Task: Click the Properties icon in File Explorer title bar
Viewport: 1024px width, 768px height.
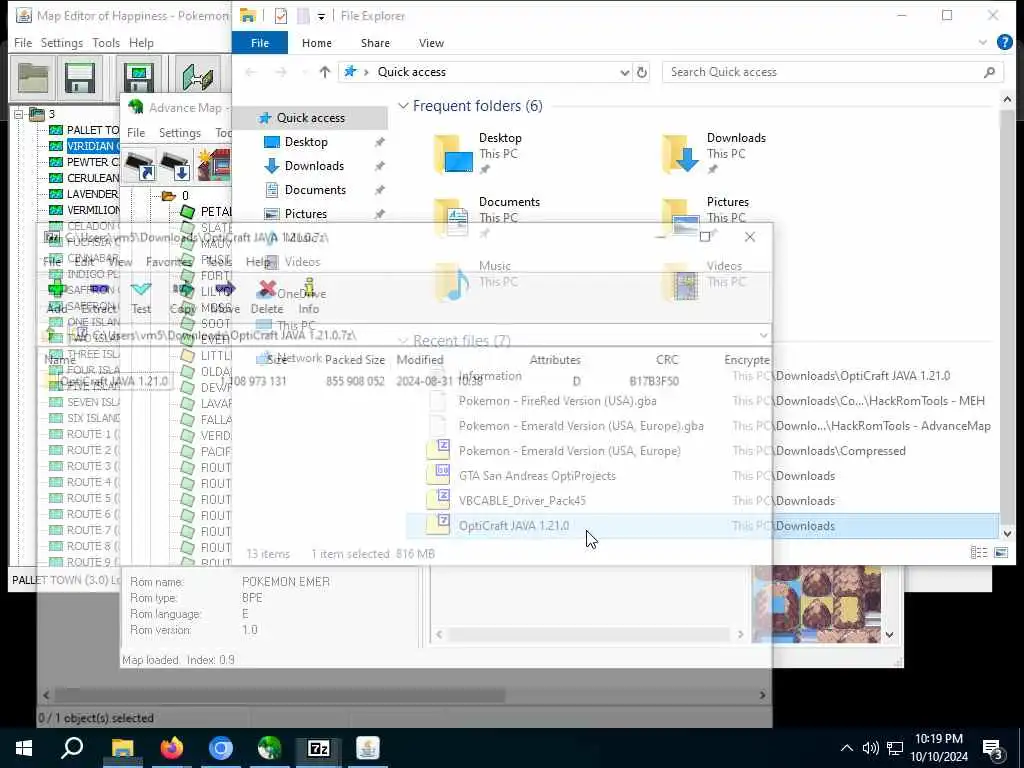Action: [281, 16]
